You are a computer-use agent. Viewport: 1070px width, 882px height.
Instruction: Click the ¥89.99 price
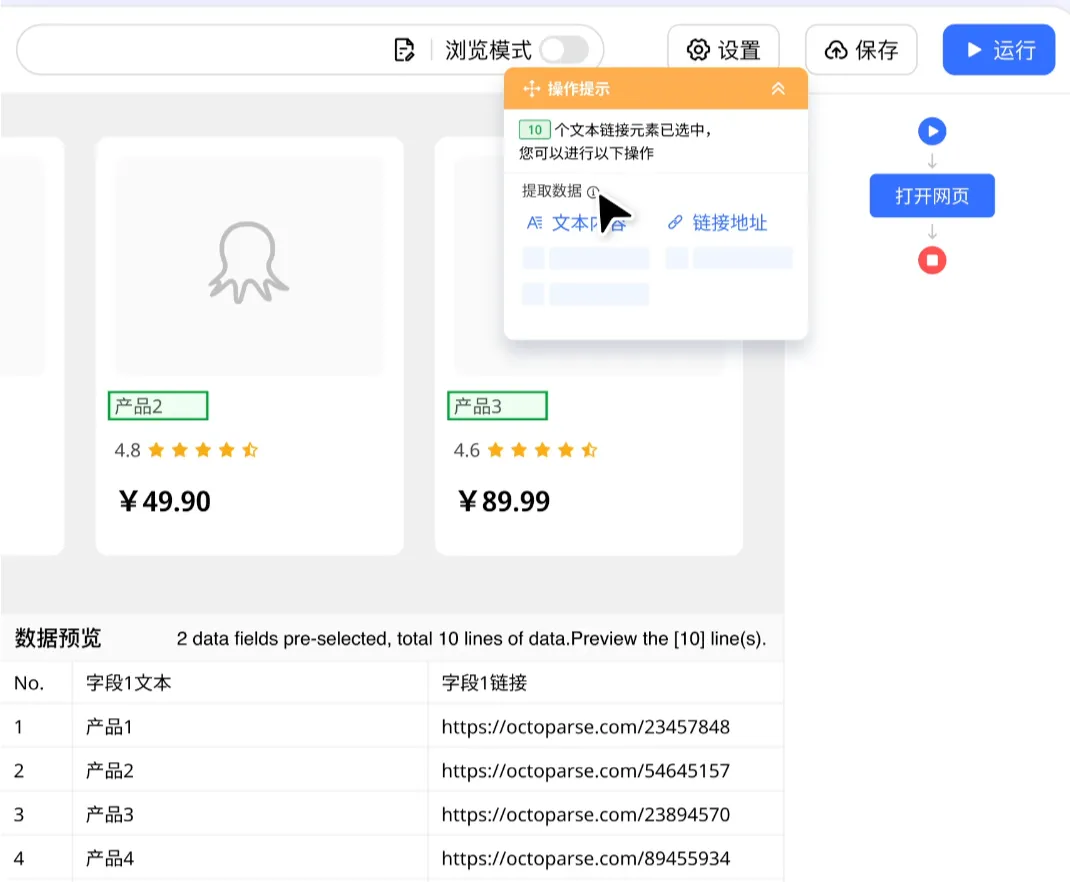click(x=504, y=501)
